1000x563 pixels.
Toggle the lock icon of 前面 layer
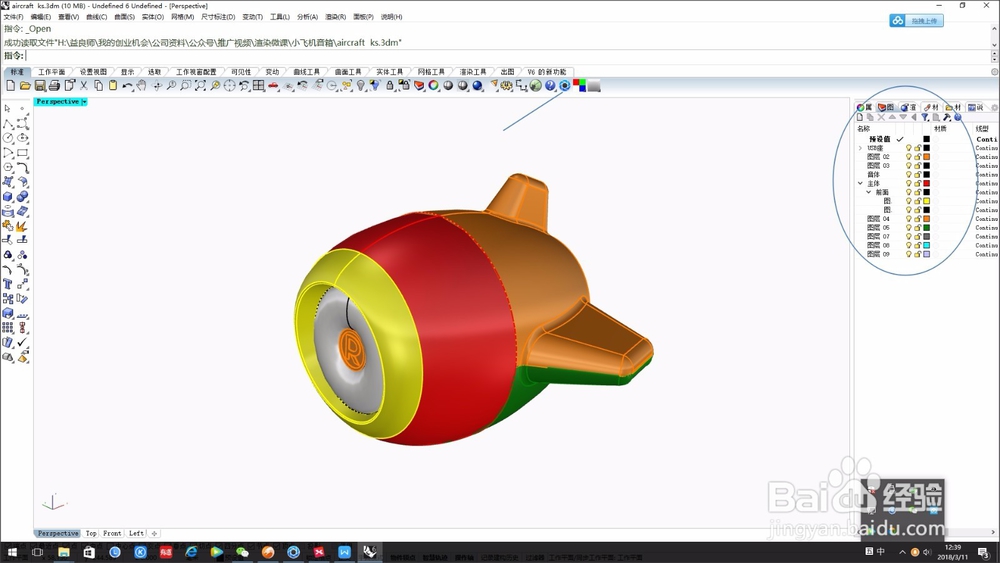click(918, 192)
